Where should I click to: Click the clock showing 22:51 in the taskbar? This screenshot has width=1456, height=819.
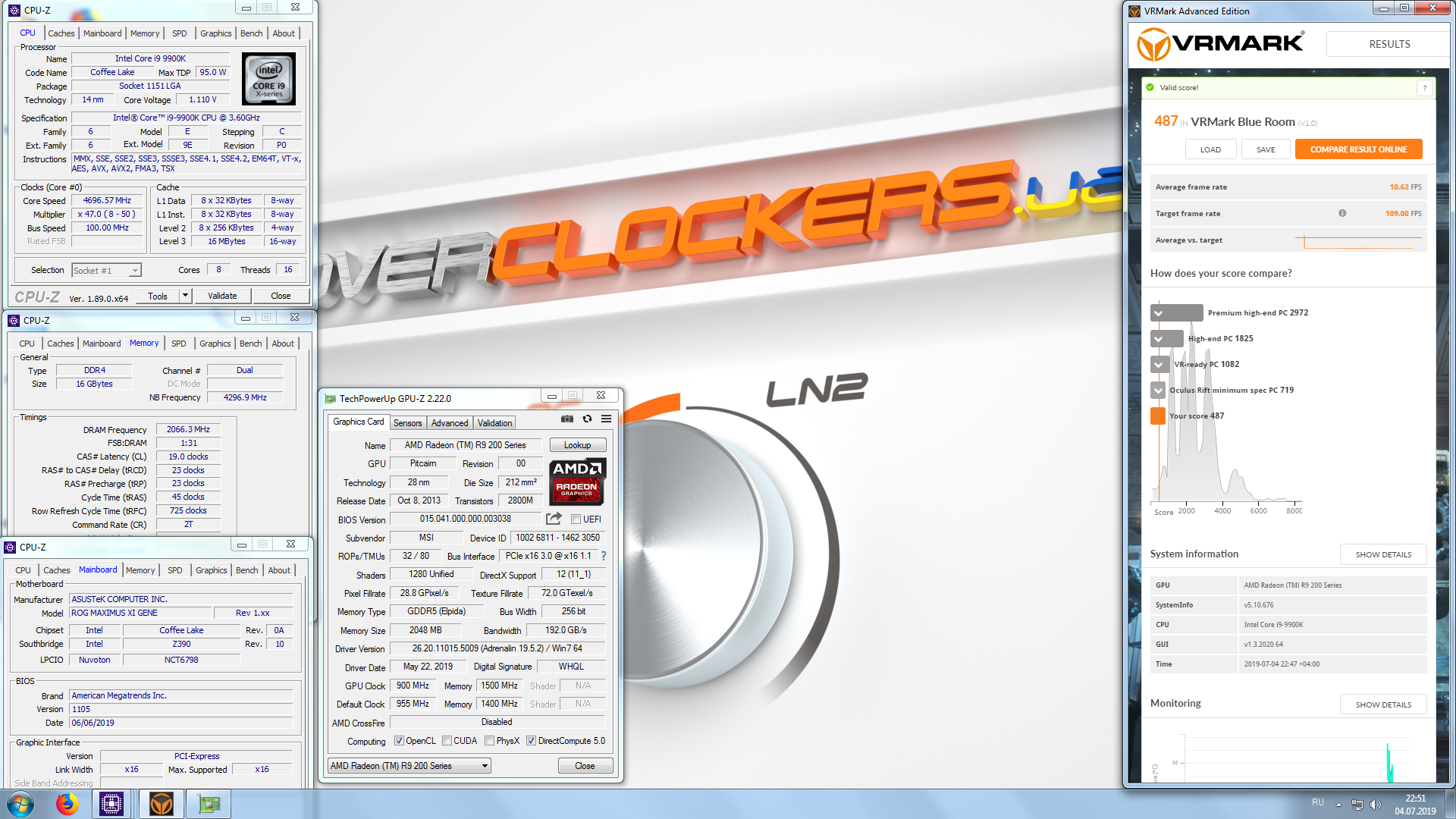(x=1415, y=799)
